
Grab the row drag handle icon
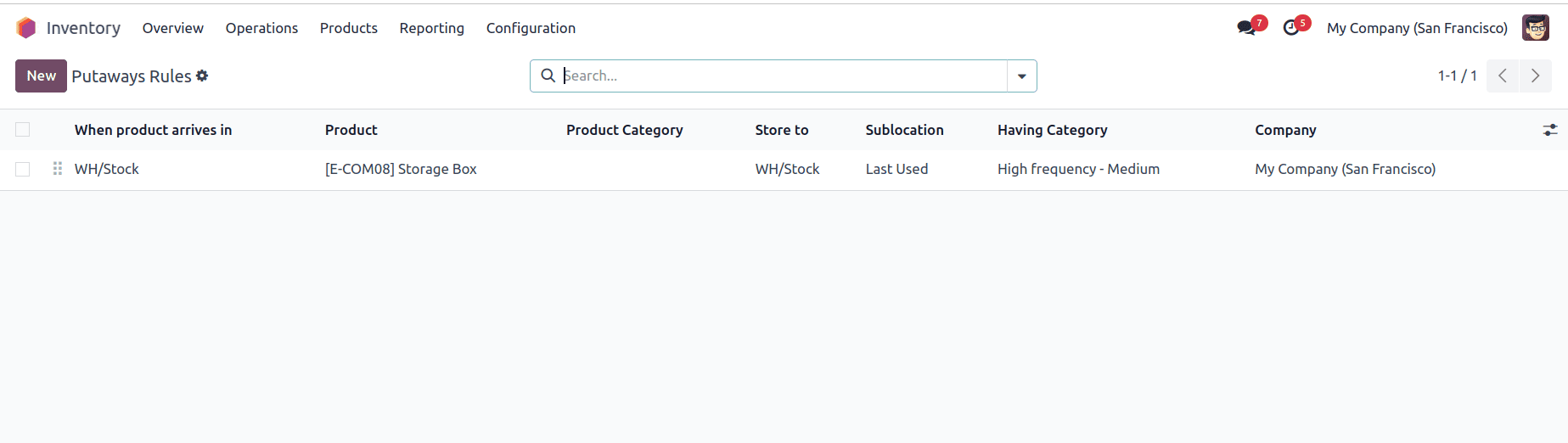[58, 169]
